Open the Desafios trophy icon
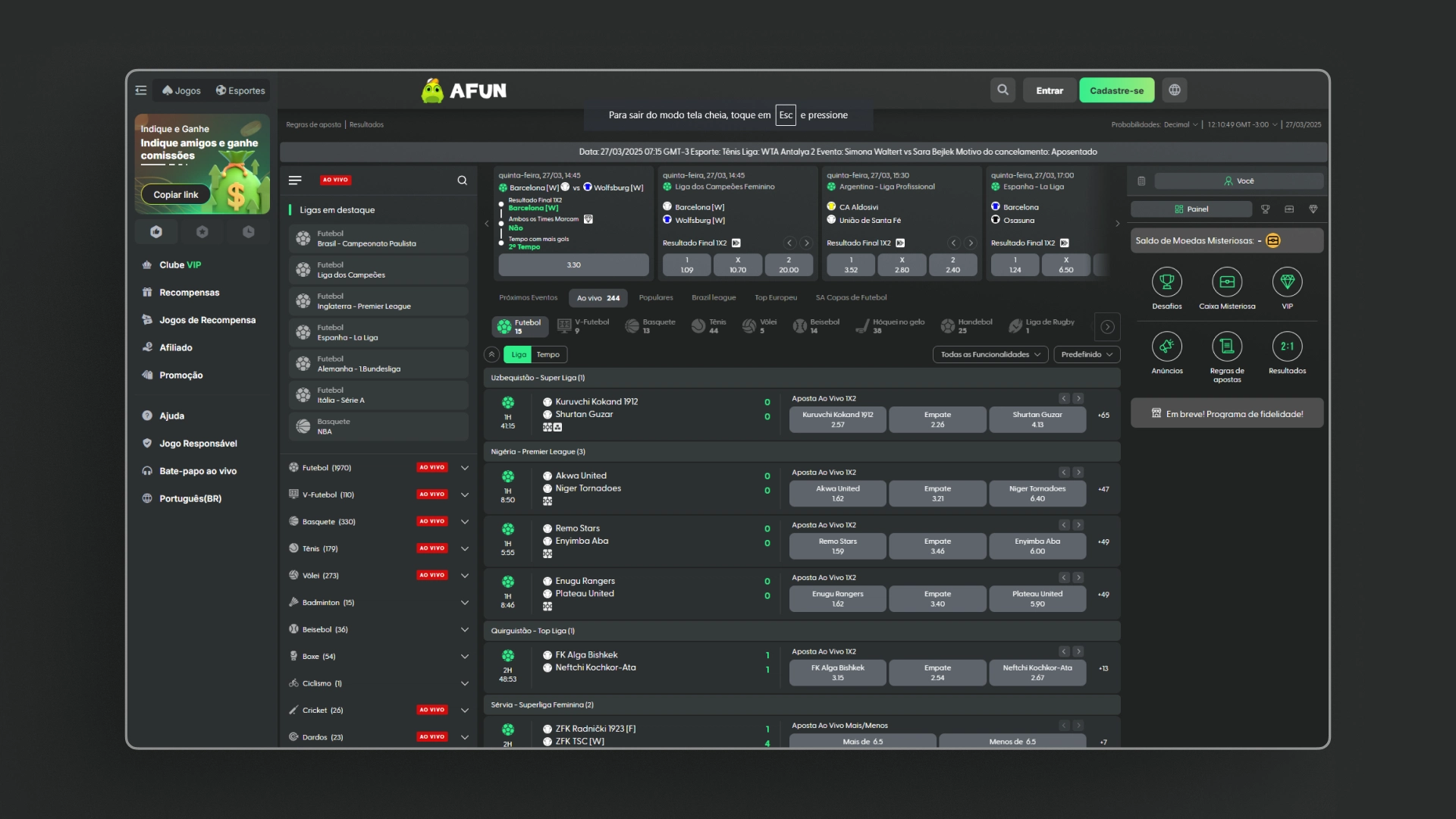1456x819 pixels. pos(1167,282)
